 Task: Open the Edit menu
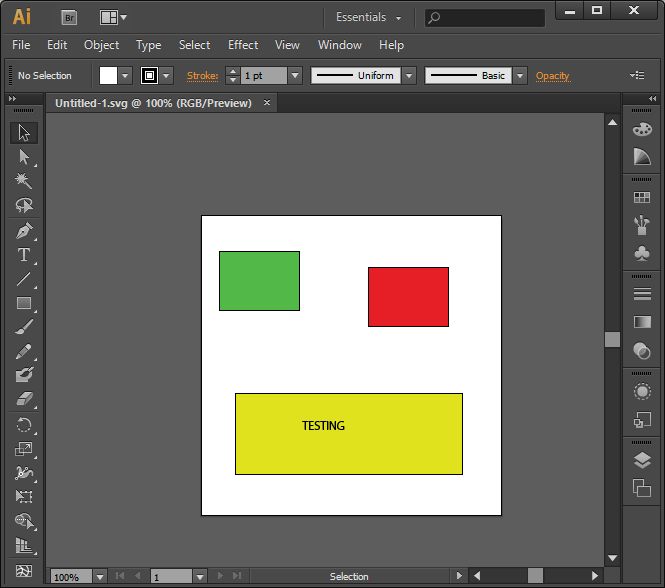coord(57,45)
